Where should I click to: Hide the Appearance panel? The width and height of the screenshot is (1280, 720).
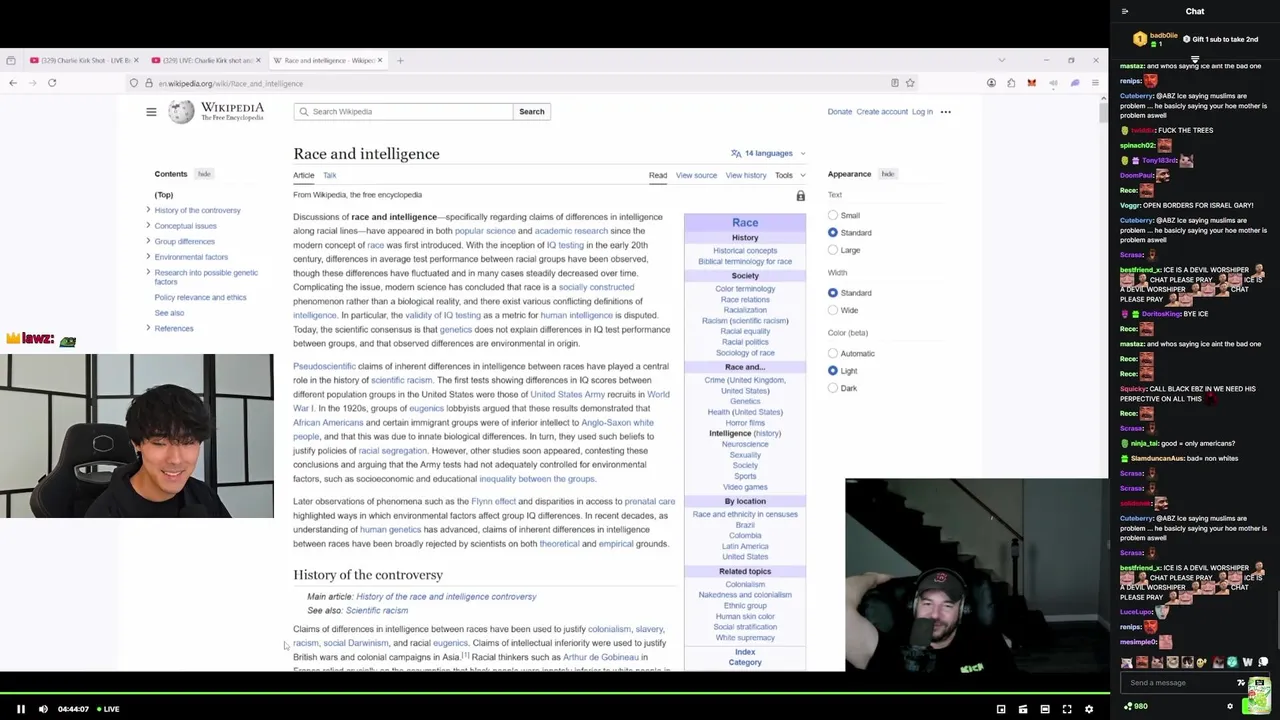click(888, 174)
